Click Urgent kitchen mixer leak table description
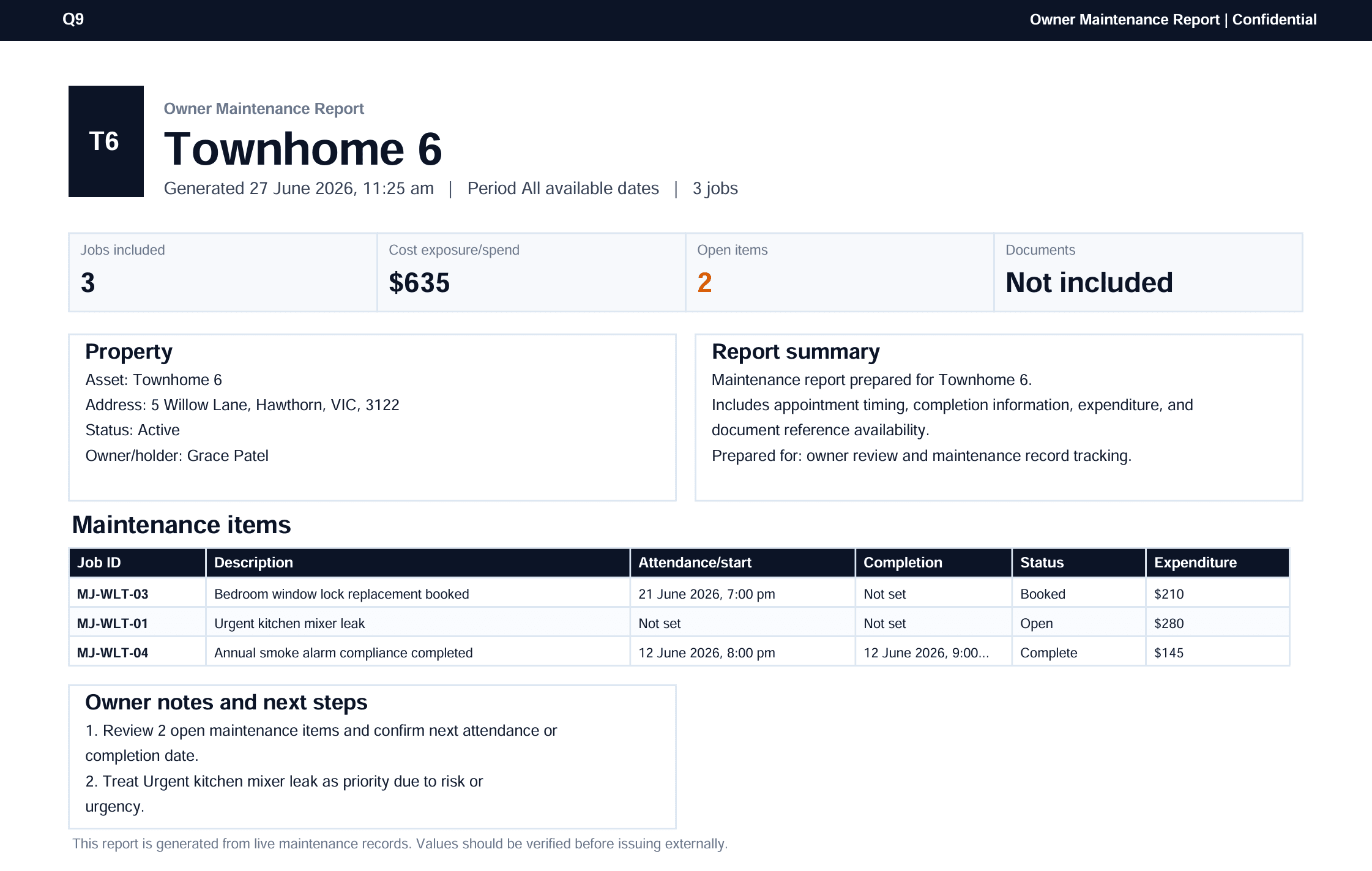The image size is (1372, 871). coord(289,623)
